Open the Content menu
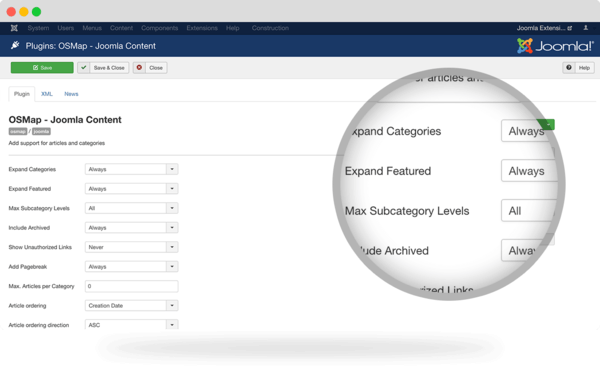This screenshot has height=367, width=600. (x=121, y=28)
